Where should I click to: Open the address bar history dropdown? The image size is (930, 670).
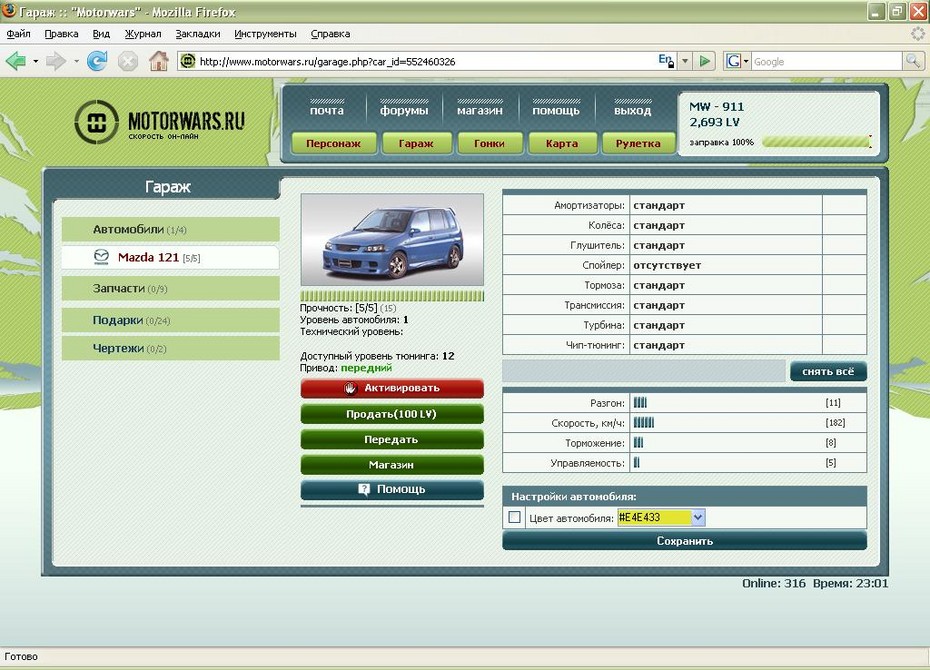tap(685, 61)
